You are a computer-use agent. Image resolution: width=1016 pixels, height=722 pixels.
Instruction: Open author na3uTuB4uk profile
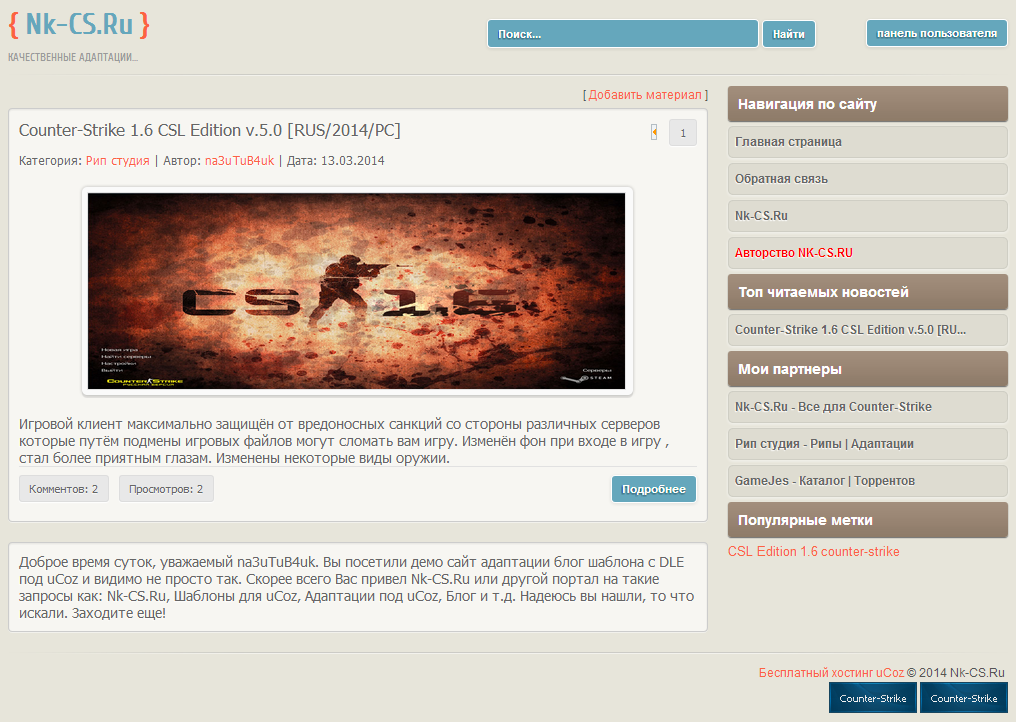pos(240,161)
